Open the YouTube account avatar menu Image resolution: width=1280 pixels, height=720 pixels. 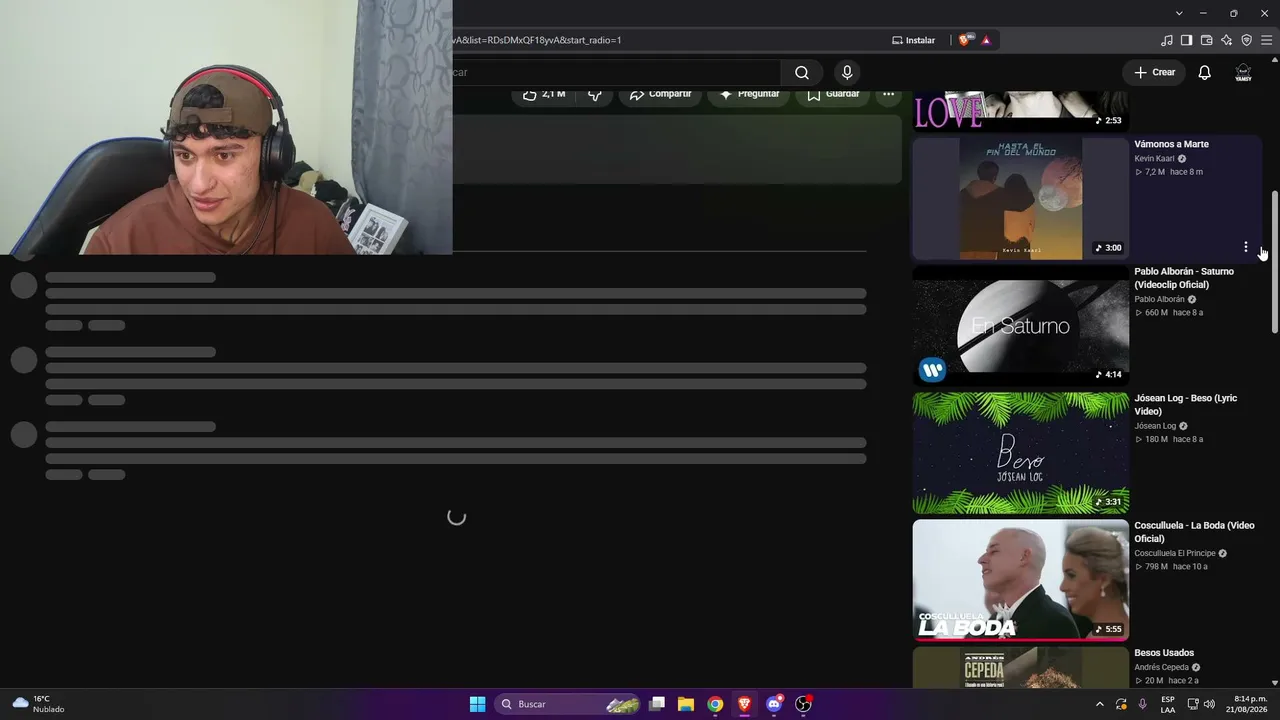pos(1243,72)
